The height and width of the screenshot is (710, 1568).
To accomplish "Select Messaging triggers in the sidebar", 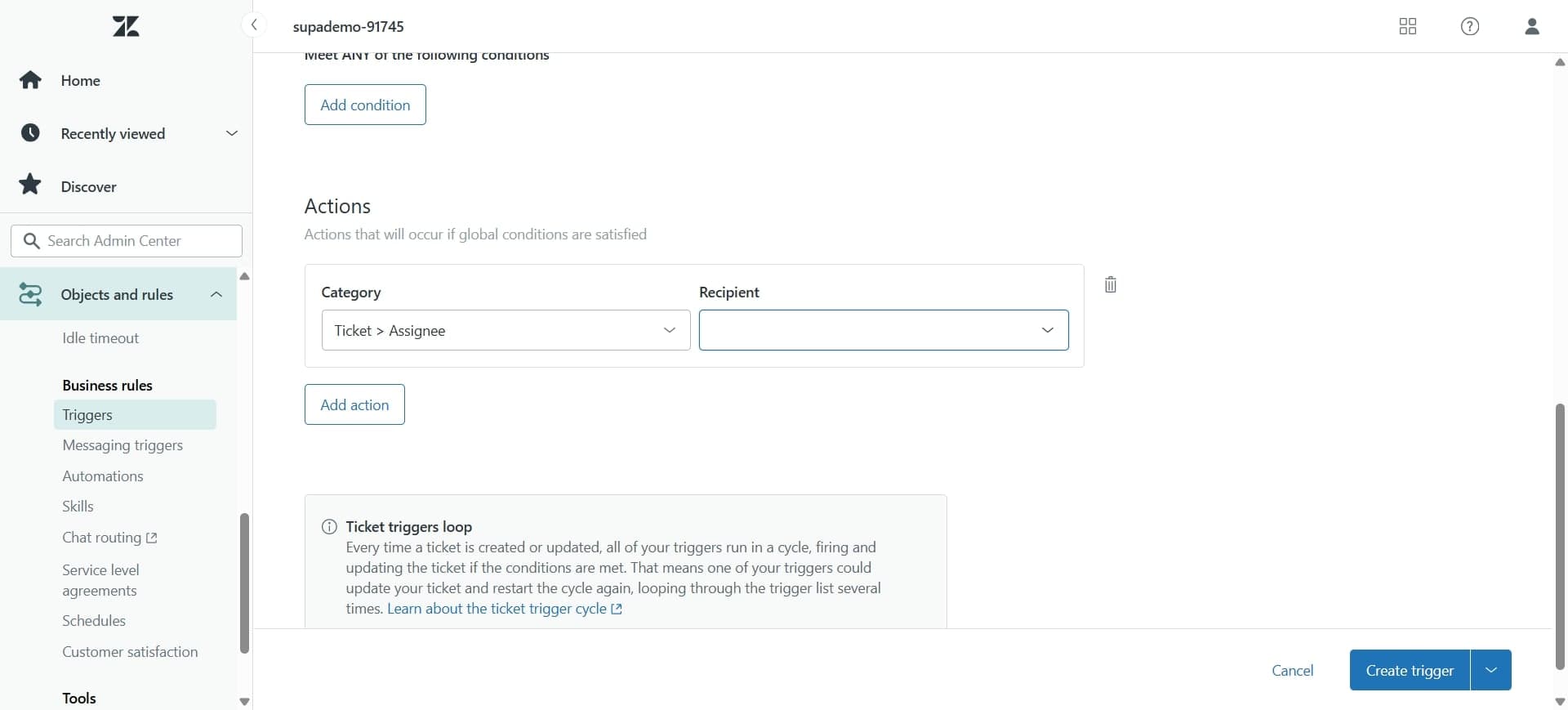I will 123,445.
